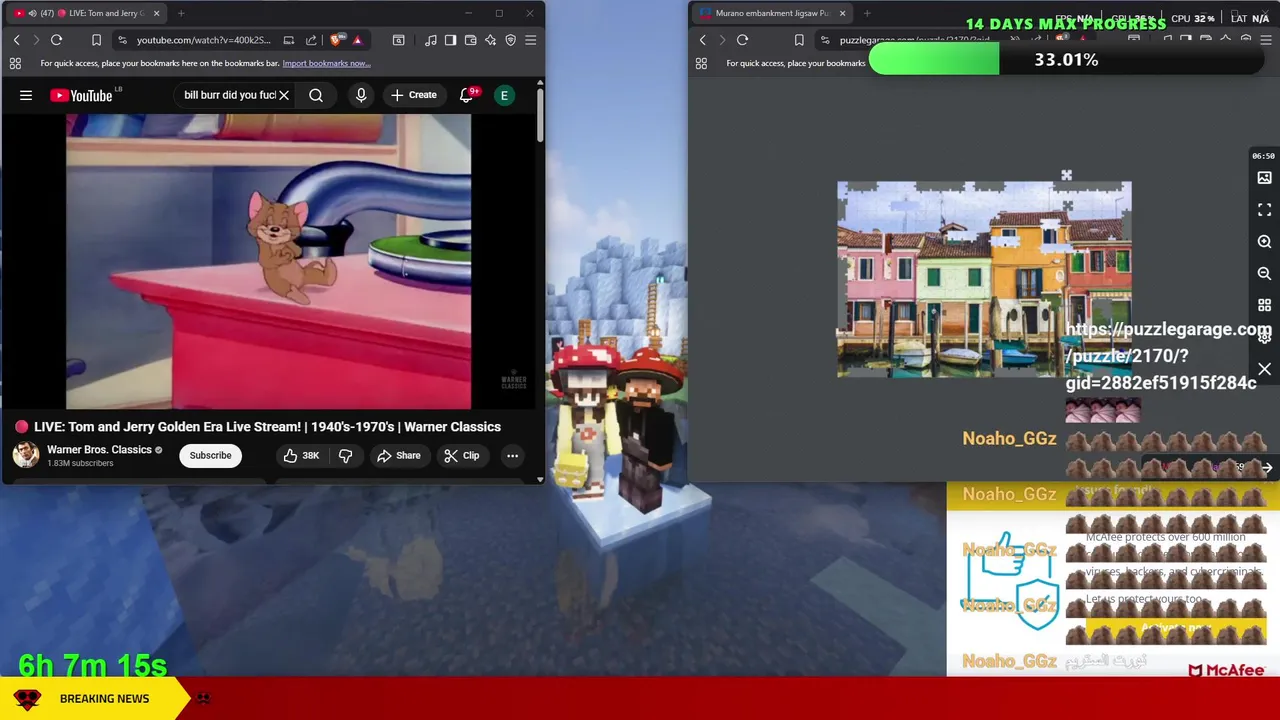Share the Tom and Jerry video
Image resolution: width=1280 pixels, height=720 pixels.
point(399,455)
